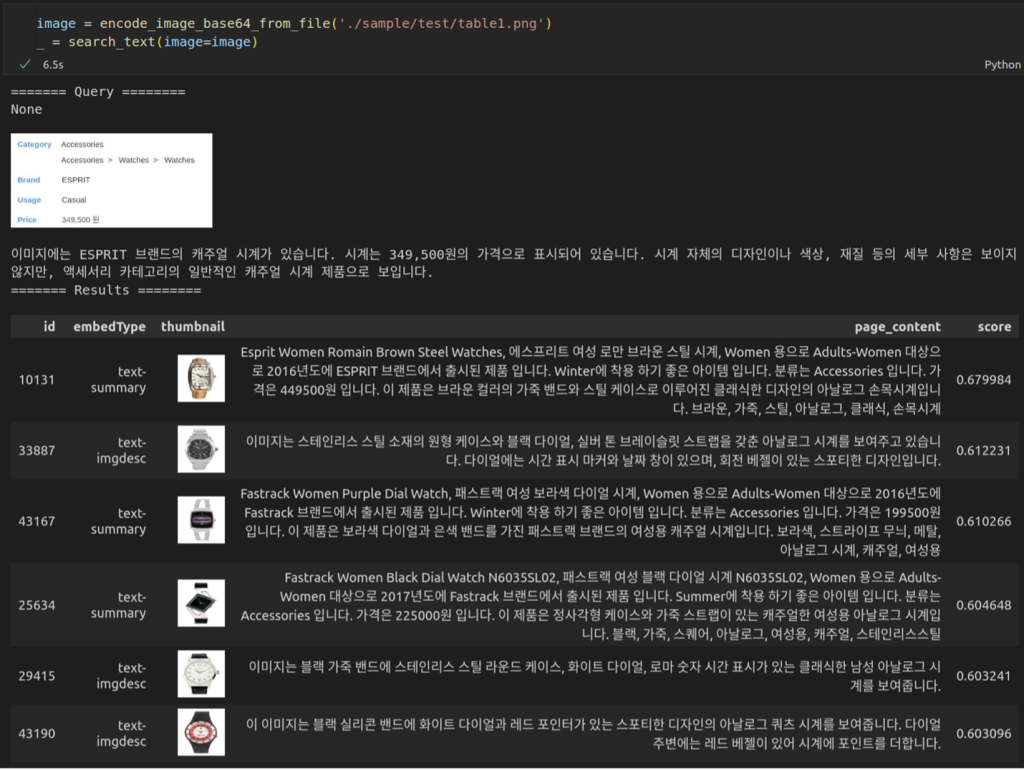Click text-imgdesc embedType in row 33887
The image size is (1024, 770).
[121, 450]
